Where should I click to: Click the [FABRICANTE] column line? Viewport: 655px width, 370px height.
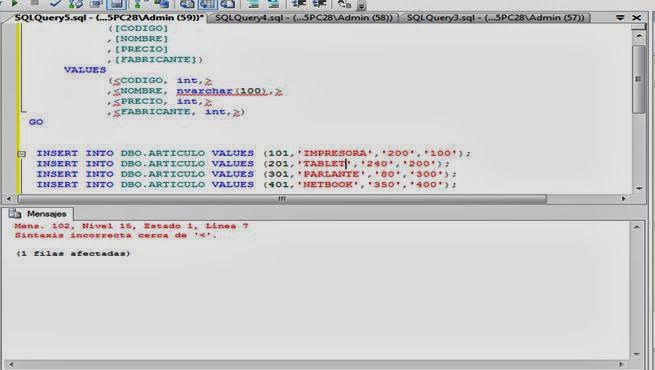tap(155, 60)
